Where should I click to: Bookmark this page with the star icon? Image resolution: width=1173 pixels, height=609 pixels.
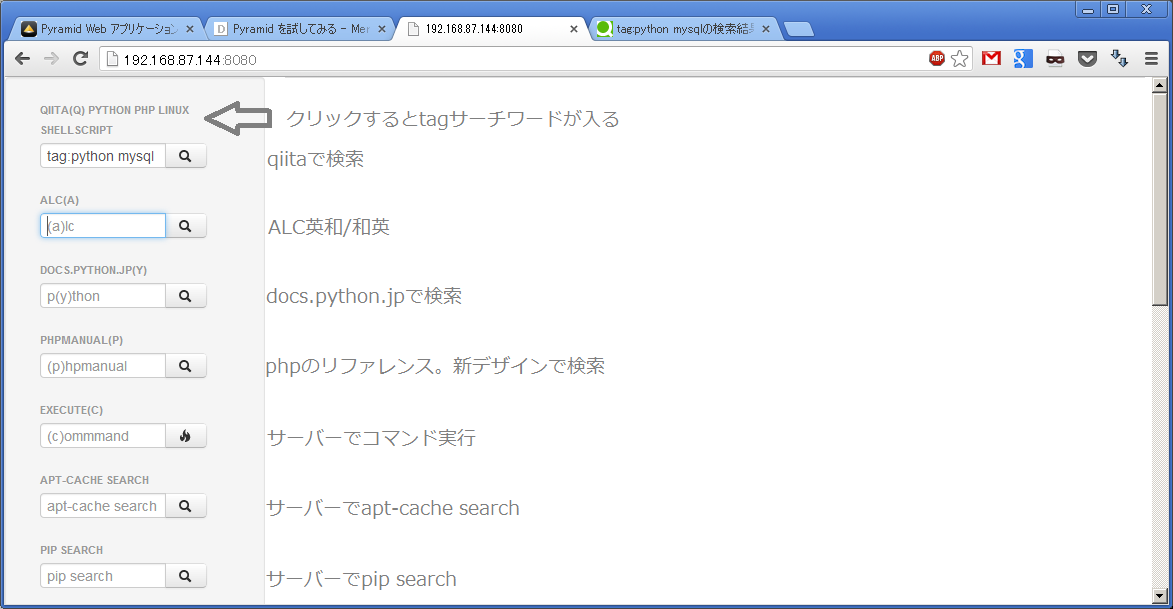click(960, 58)
